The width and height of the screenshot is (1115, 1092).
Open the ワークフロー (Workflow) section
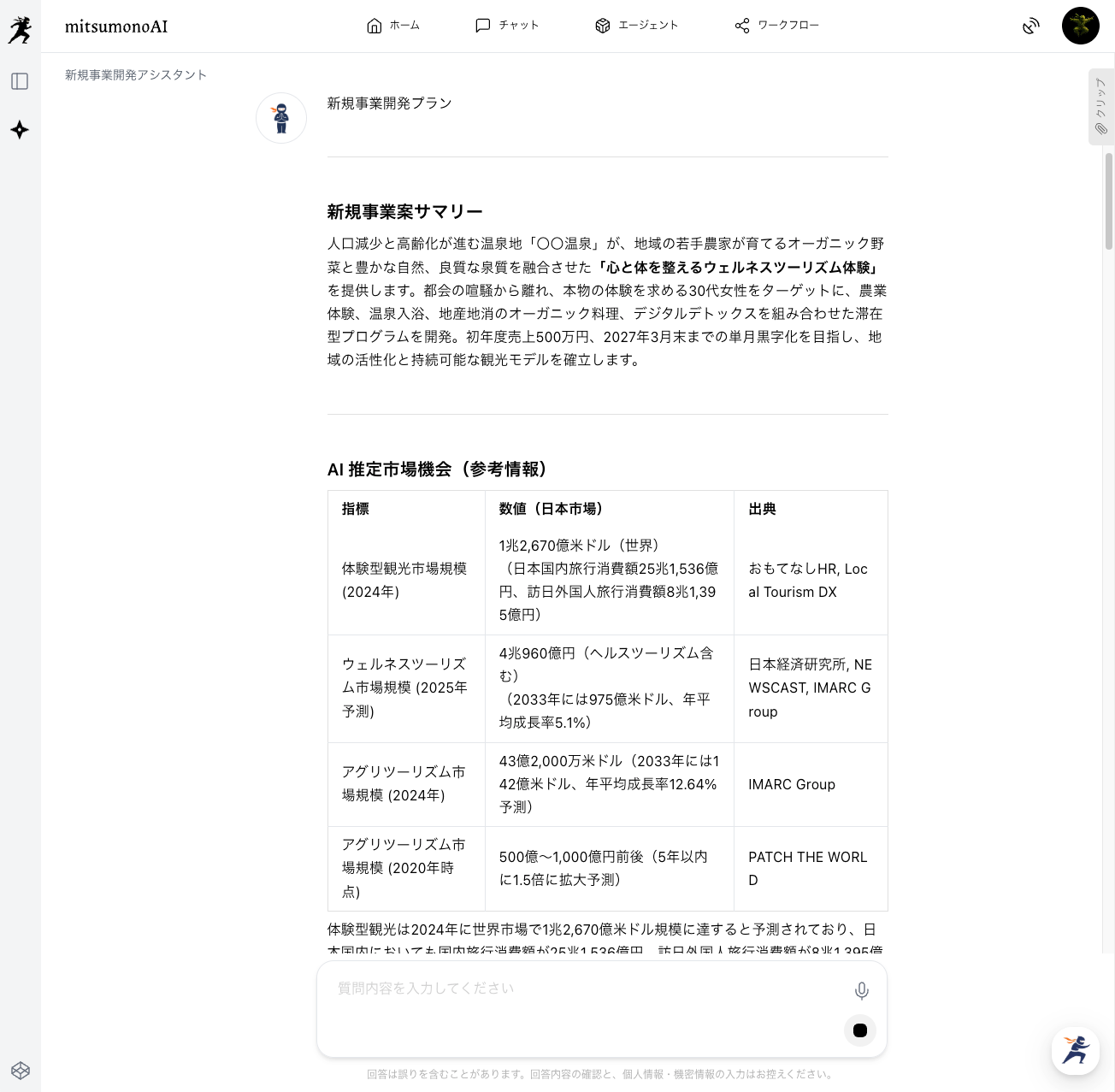(776, 26)
